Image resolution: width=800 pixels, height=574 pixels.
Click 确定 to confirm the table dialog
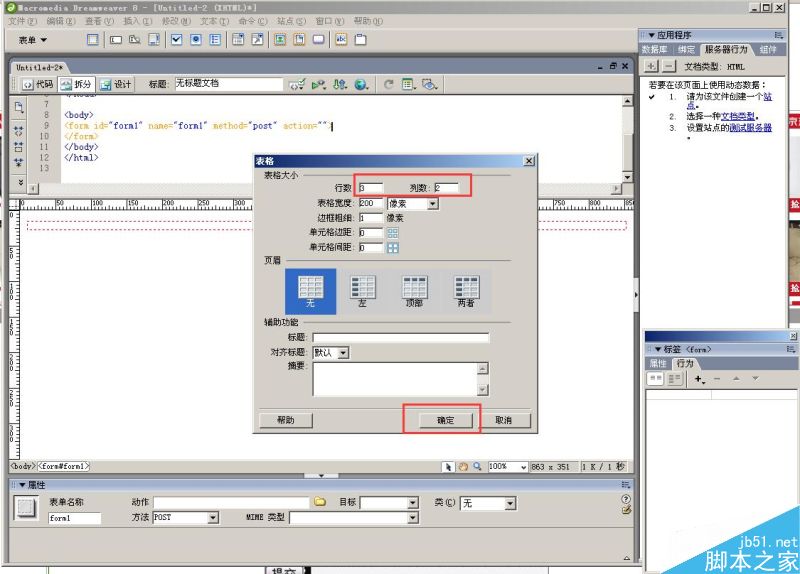[446, 420]
